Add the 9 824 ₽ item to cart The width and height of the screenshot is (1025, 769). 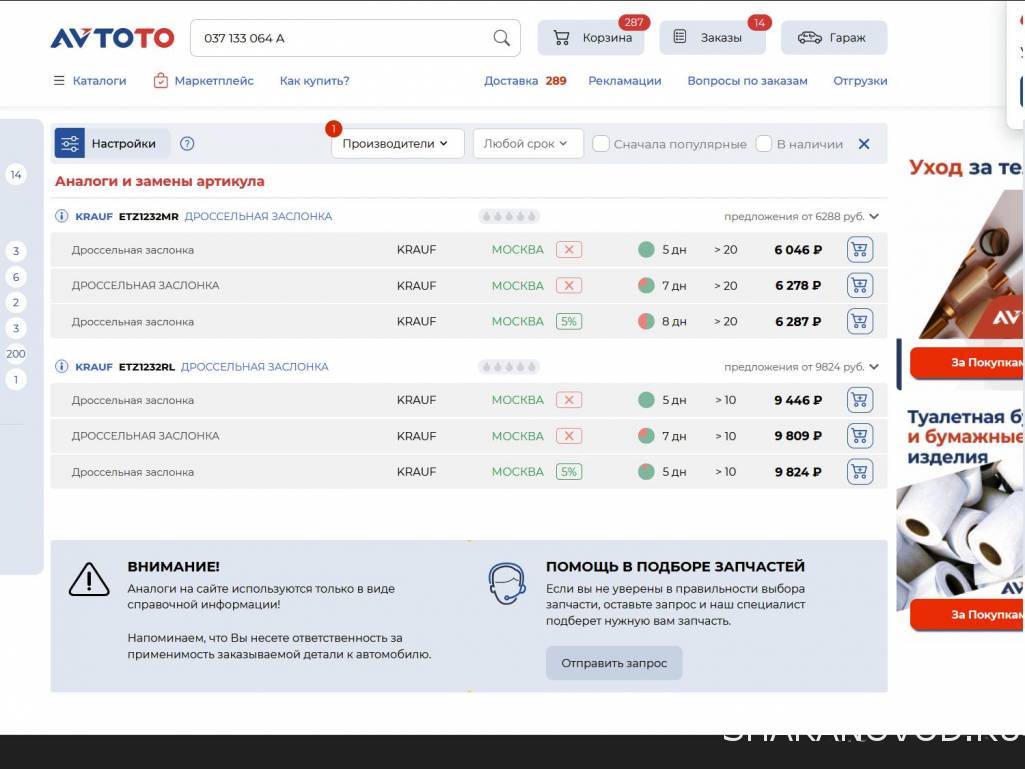click(x=859, y=472)
